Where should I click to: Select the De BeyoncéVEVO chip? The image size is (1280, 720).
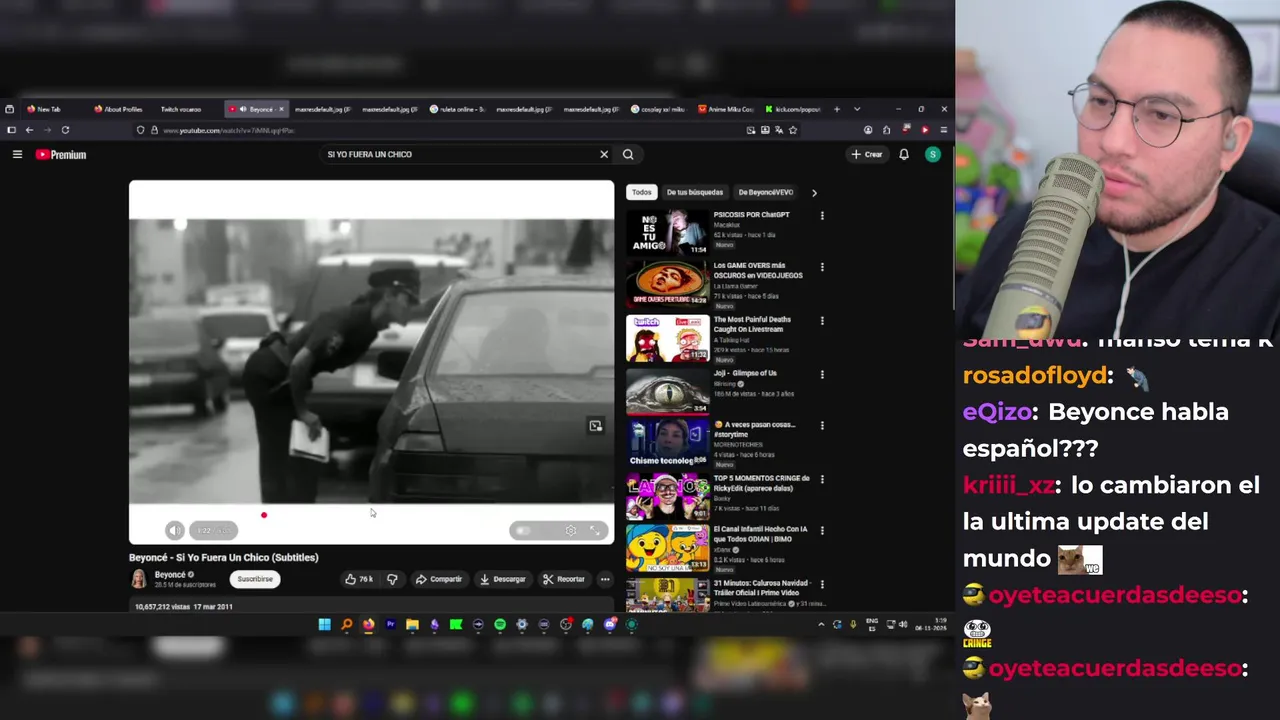766,192
